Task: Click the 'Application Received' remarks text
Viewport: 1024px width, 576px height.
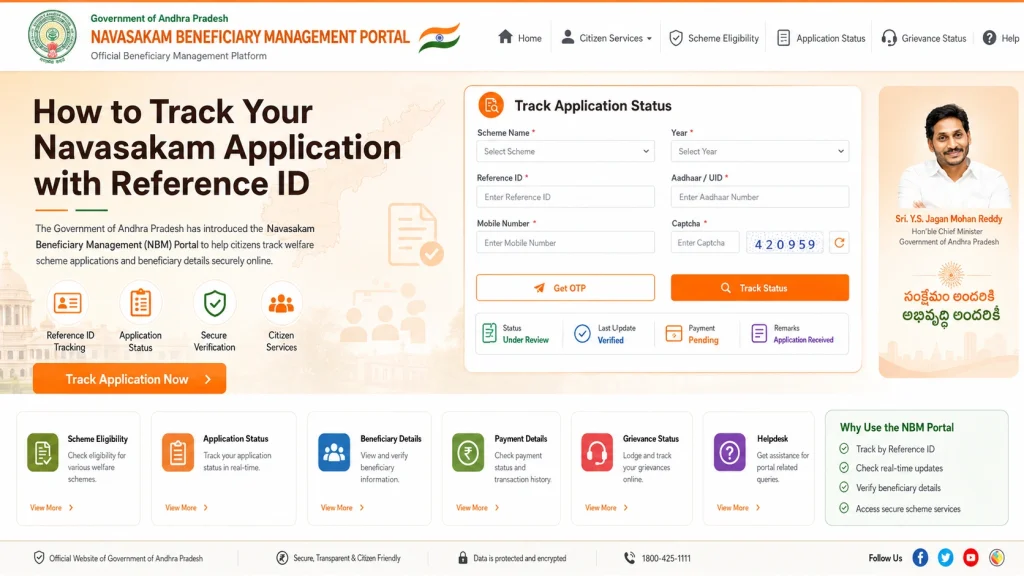Action: [x=803, y=340]
